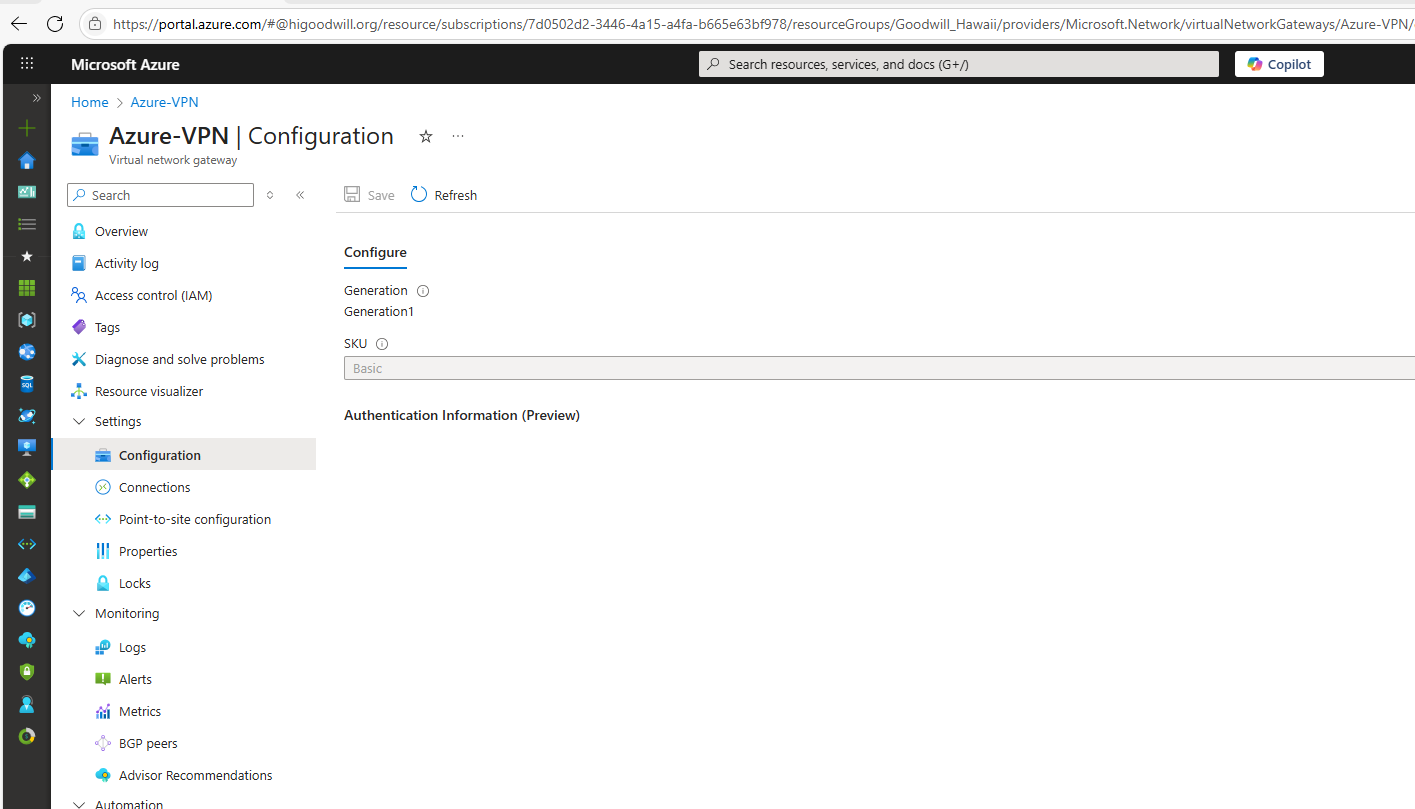Screen dimensions: 1415x809
Task: Show info tooltip next to SKU
Action: (381, 344)
